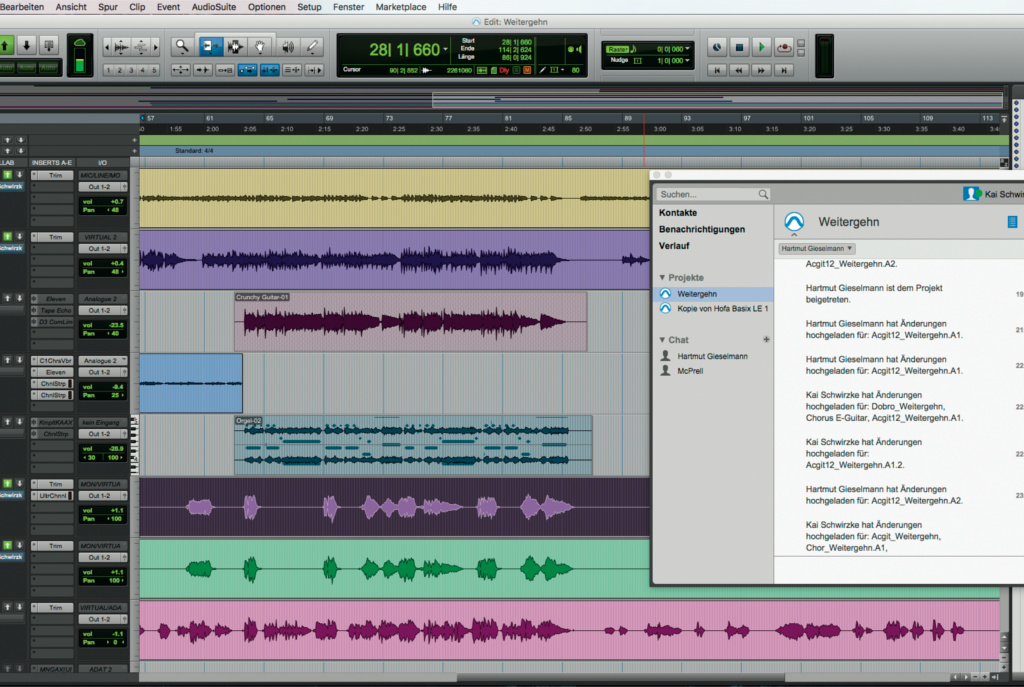Collapse the Chat section
Screen dimensions: 1024x687
click(x=662, y=340)
